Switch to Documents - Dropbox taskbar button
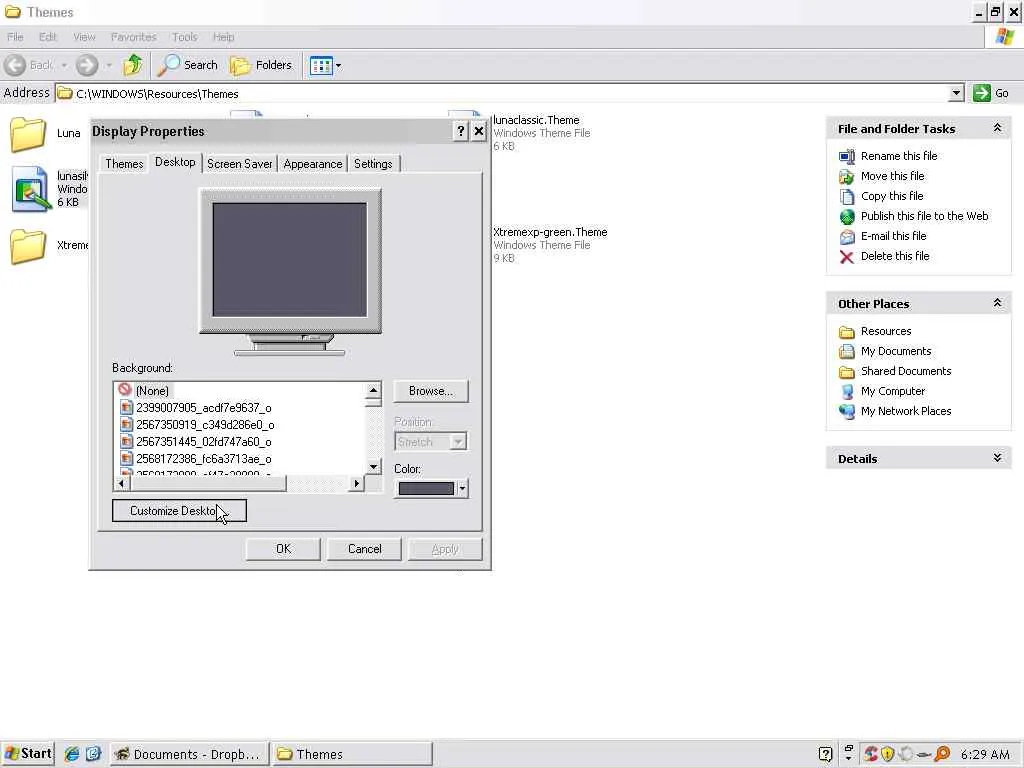The height and width of the screenshot is (768, 1024). click(x=189, y=754)
